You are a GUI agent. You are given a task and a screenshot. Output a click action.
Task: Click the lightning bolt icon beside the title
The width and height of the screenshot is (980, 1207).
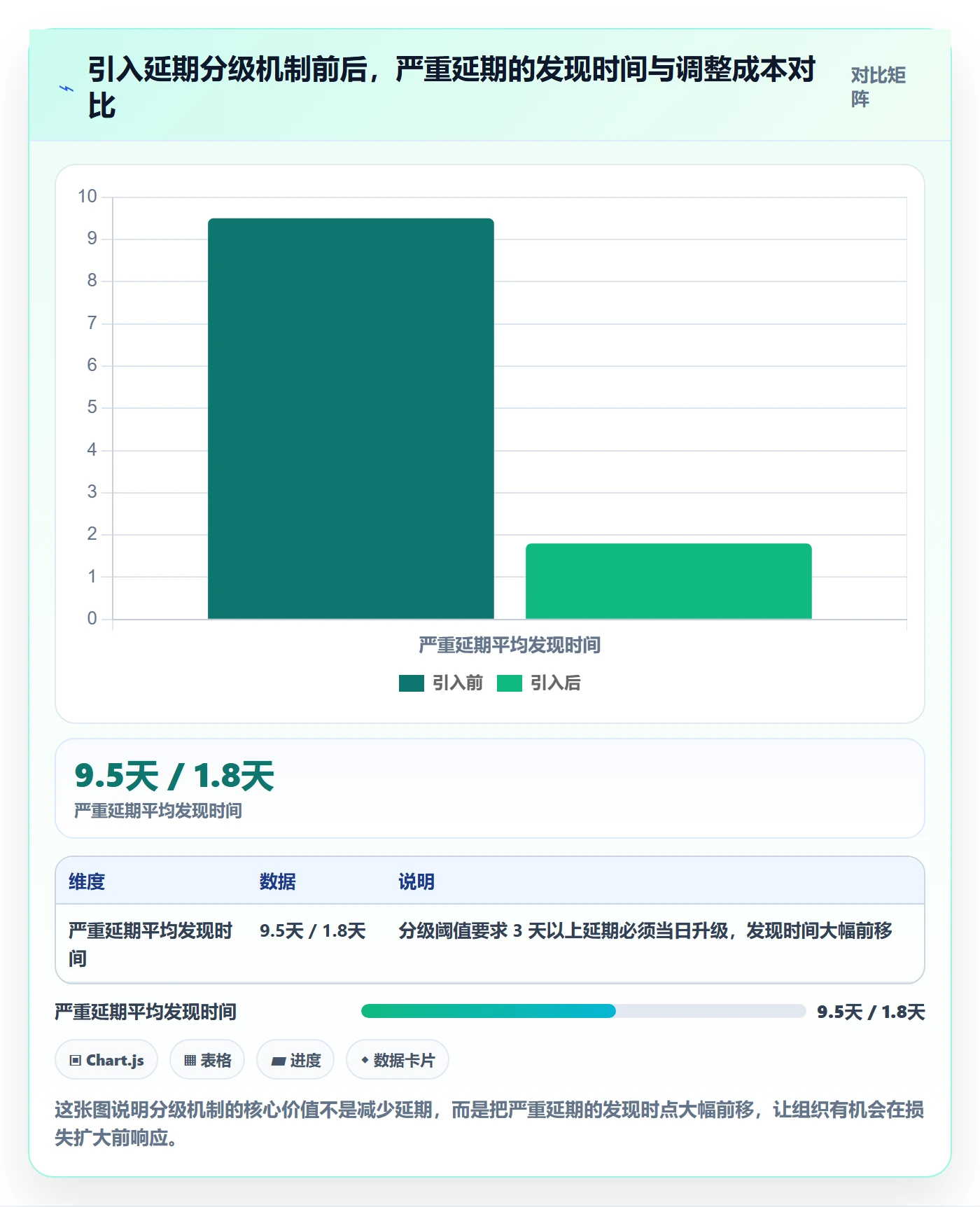coord(66,89)
